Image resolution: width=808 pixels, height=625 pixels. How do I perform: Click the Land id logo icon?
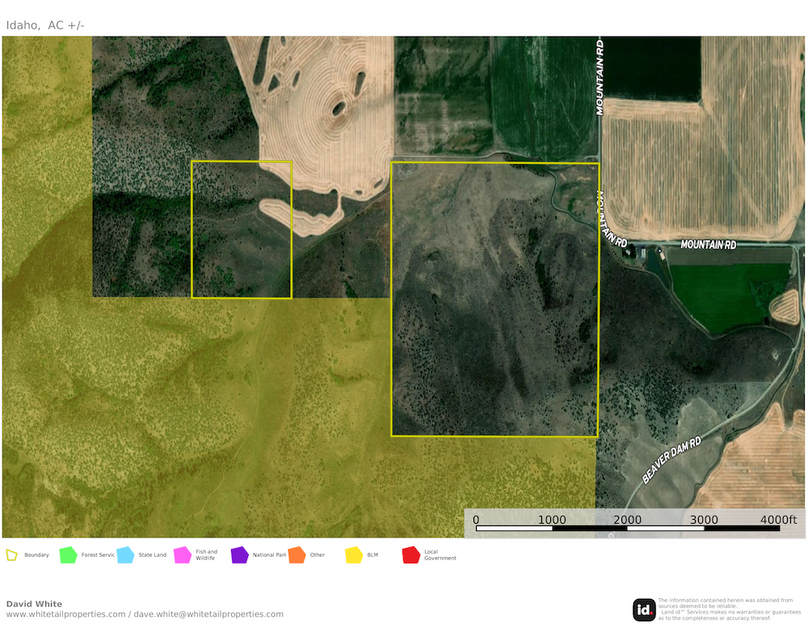click(644, 609)
